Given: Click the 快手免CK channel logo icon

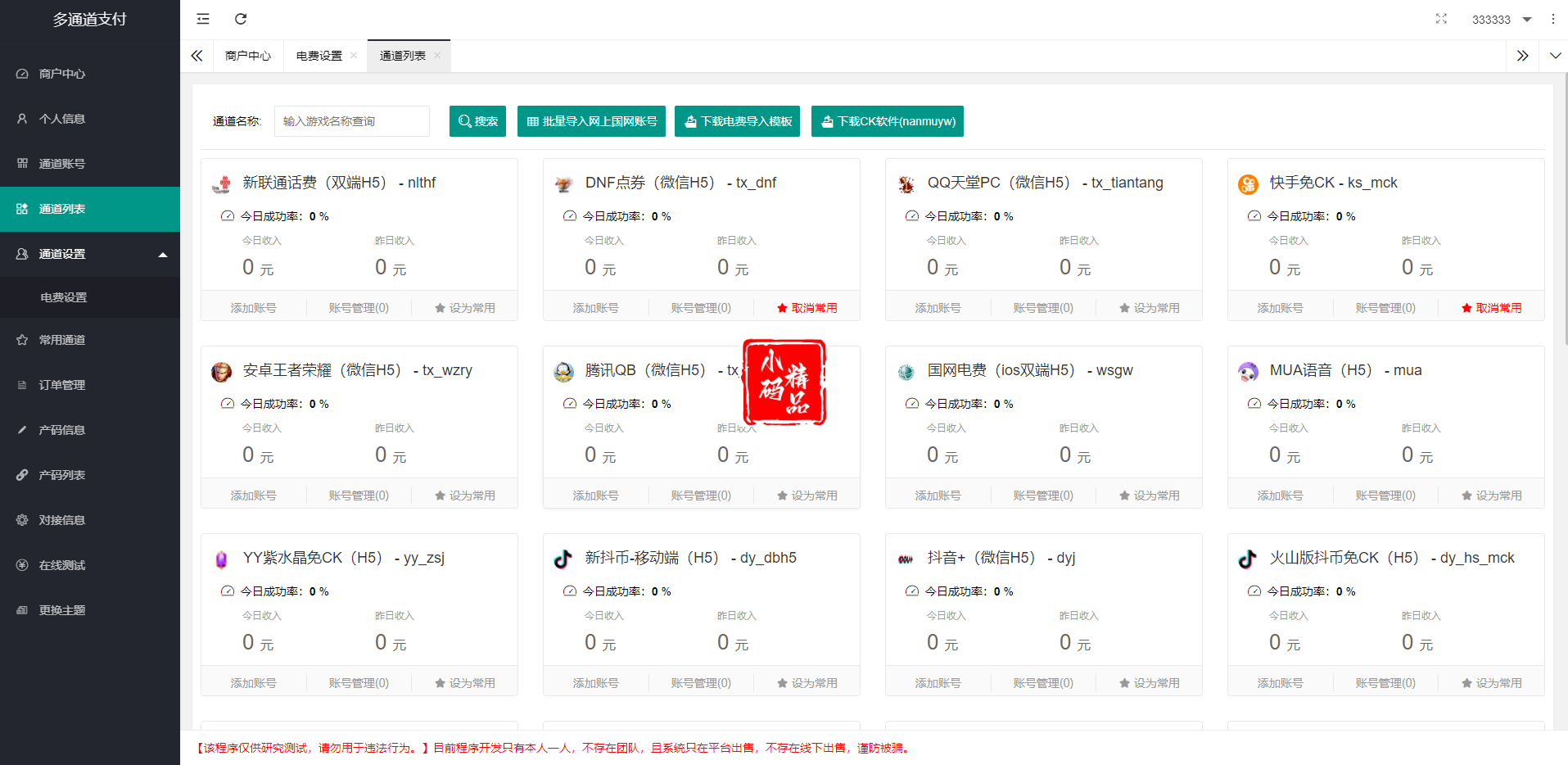Looking at the screenshot, I should pyautogui.click(x=1248, y=184).
